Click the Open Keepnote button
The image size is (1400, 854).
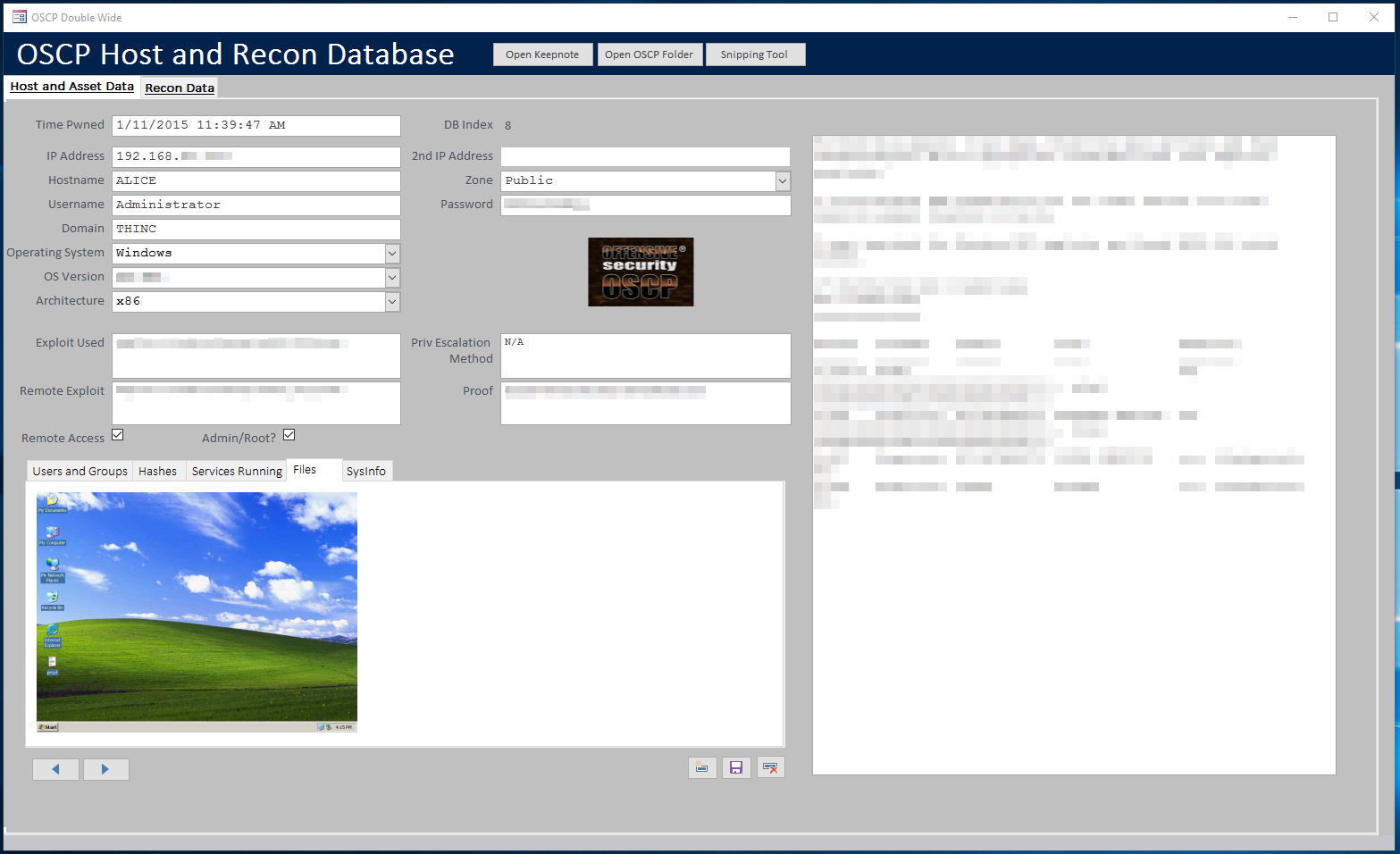pyautogui.click(x=542, y=54)
